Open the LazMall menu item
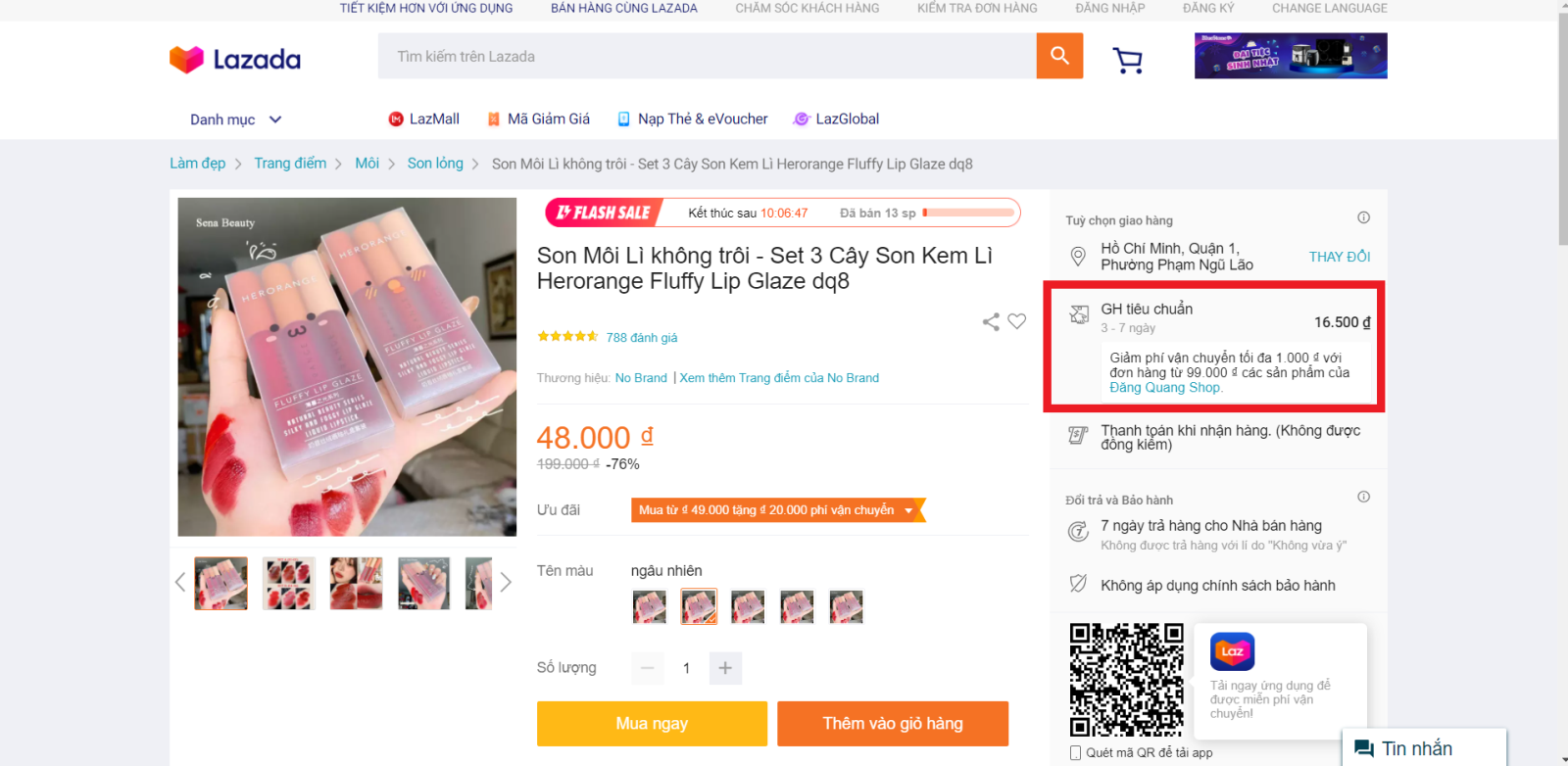 [423, 120]
